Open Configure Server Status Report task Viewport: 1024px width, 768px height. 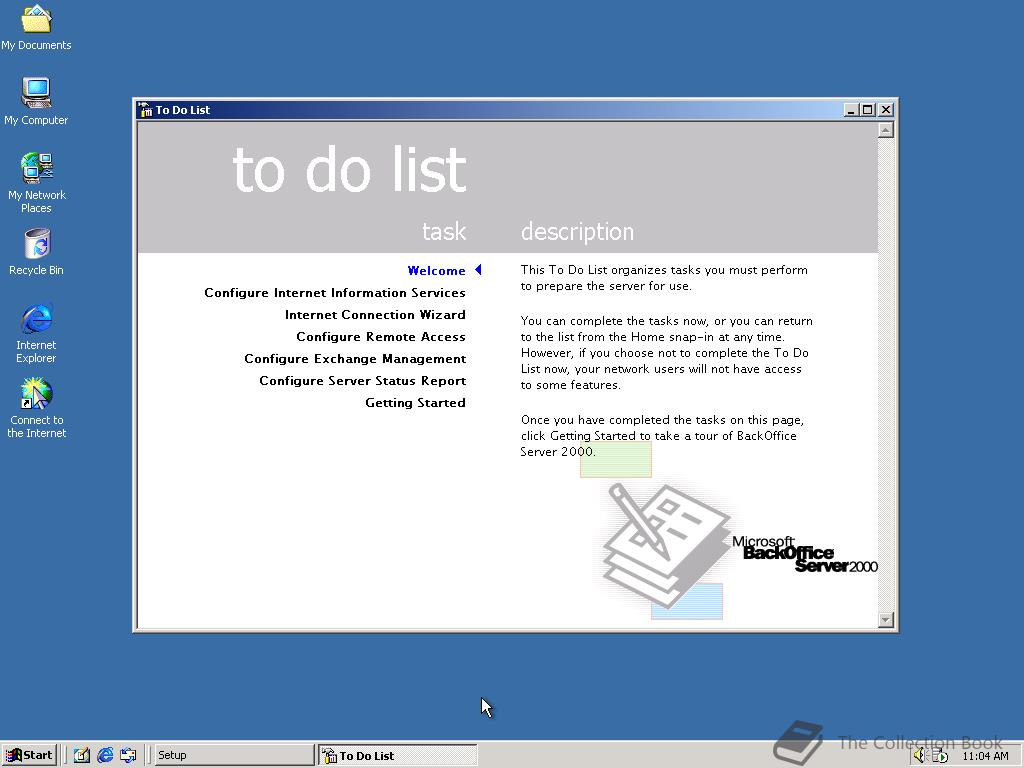coord(362,381)
